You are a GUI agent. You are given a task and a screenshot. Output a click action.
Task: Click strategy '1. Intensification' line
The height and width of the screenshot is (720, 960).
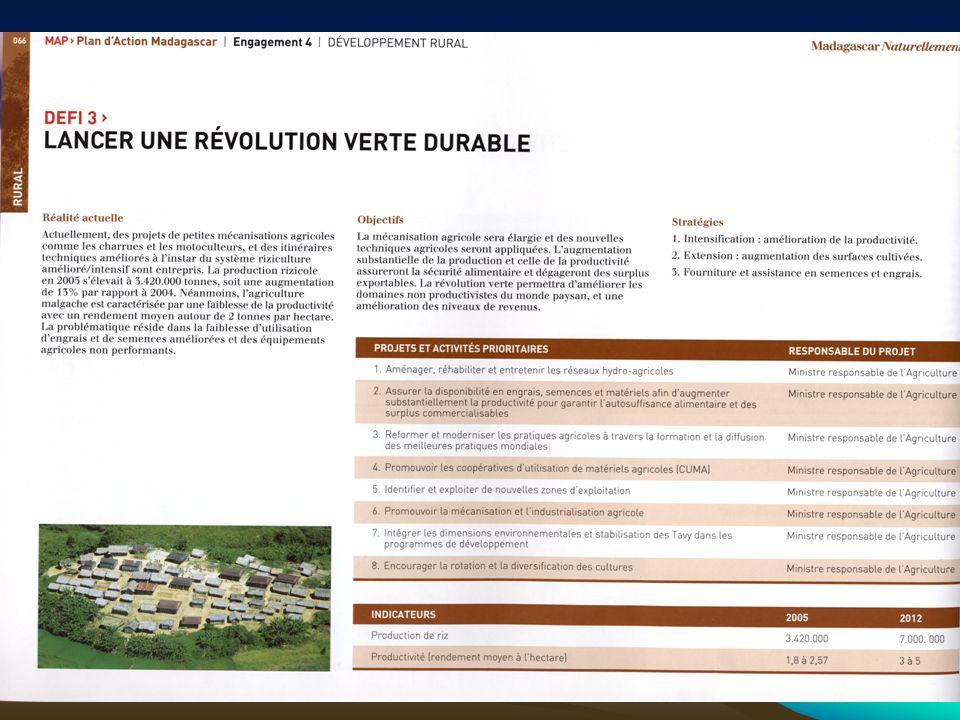[x=794, y=239]
